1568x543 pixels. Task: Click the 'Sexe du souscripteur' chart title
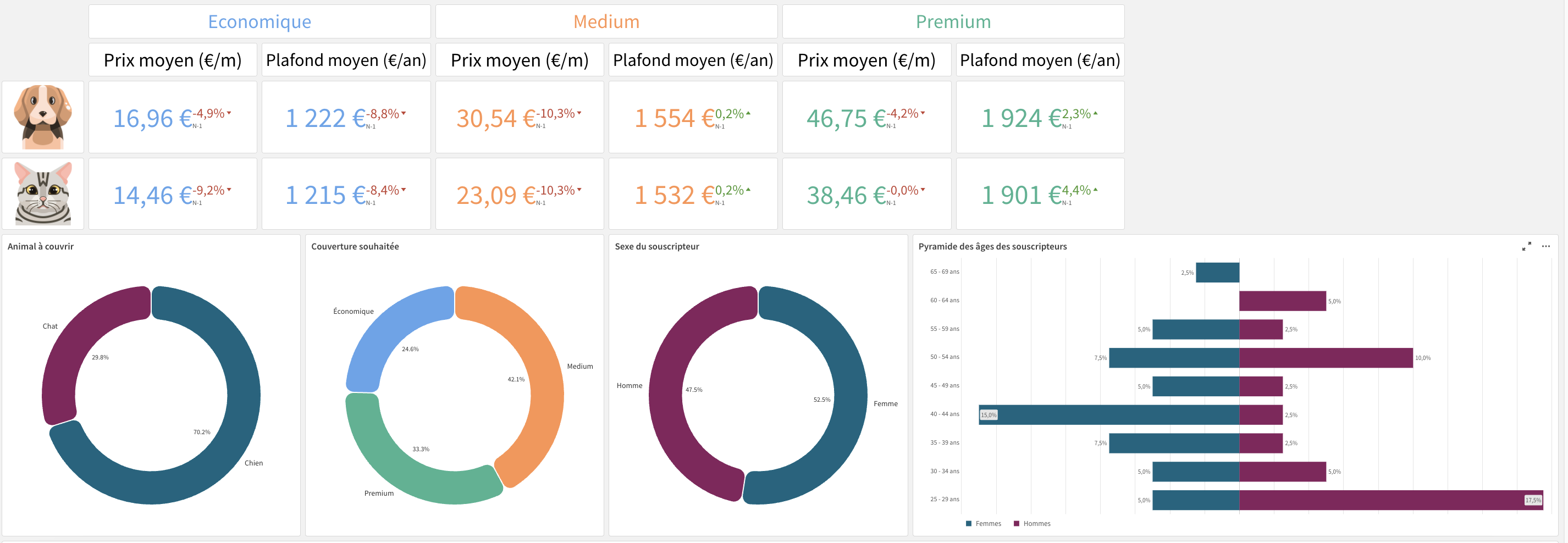(657, 246)
